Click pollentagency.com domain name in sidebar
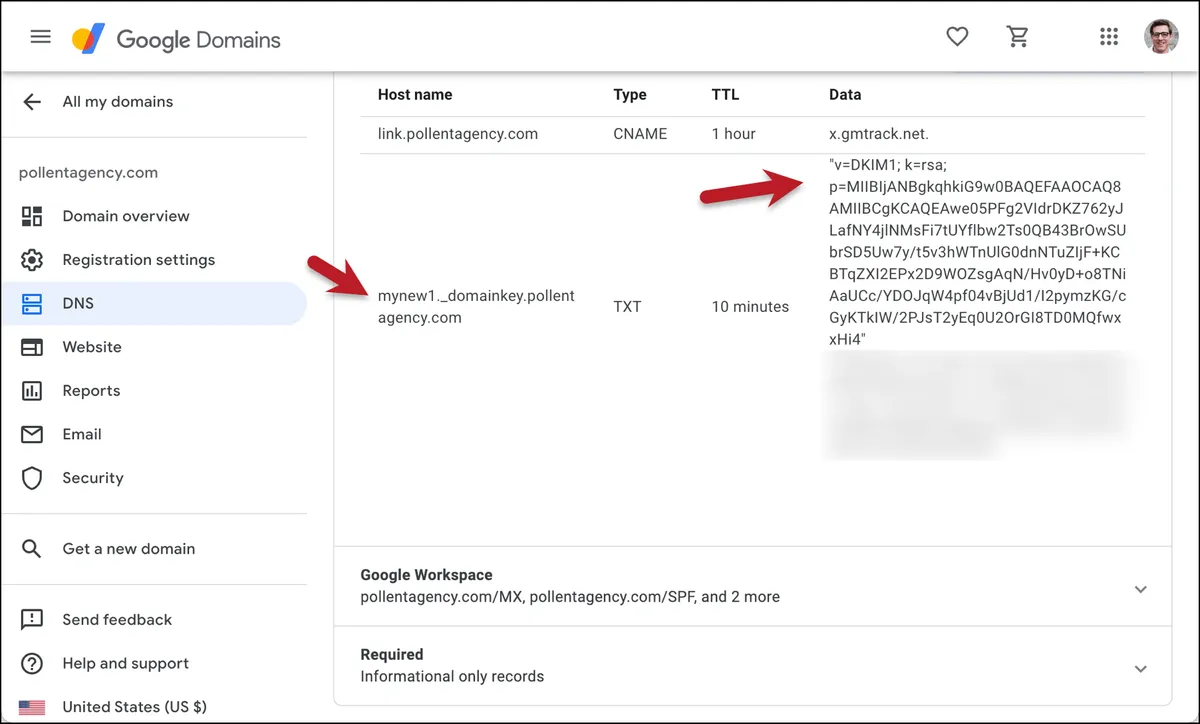 point(88,172)
